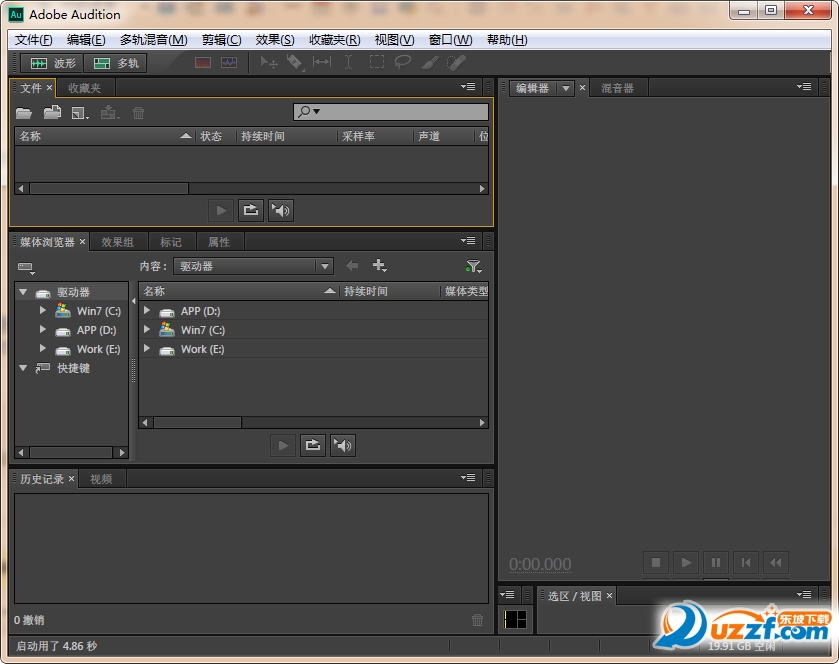The image size is (839, 664).
Task: Expand APP (D:) in left tree
Action: click(43, 330)
